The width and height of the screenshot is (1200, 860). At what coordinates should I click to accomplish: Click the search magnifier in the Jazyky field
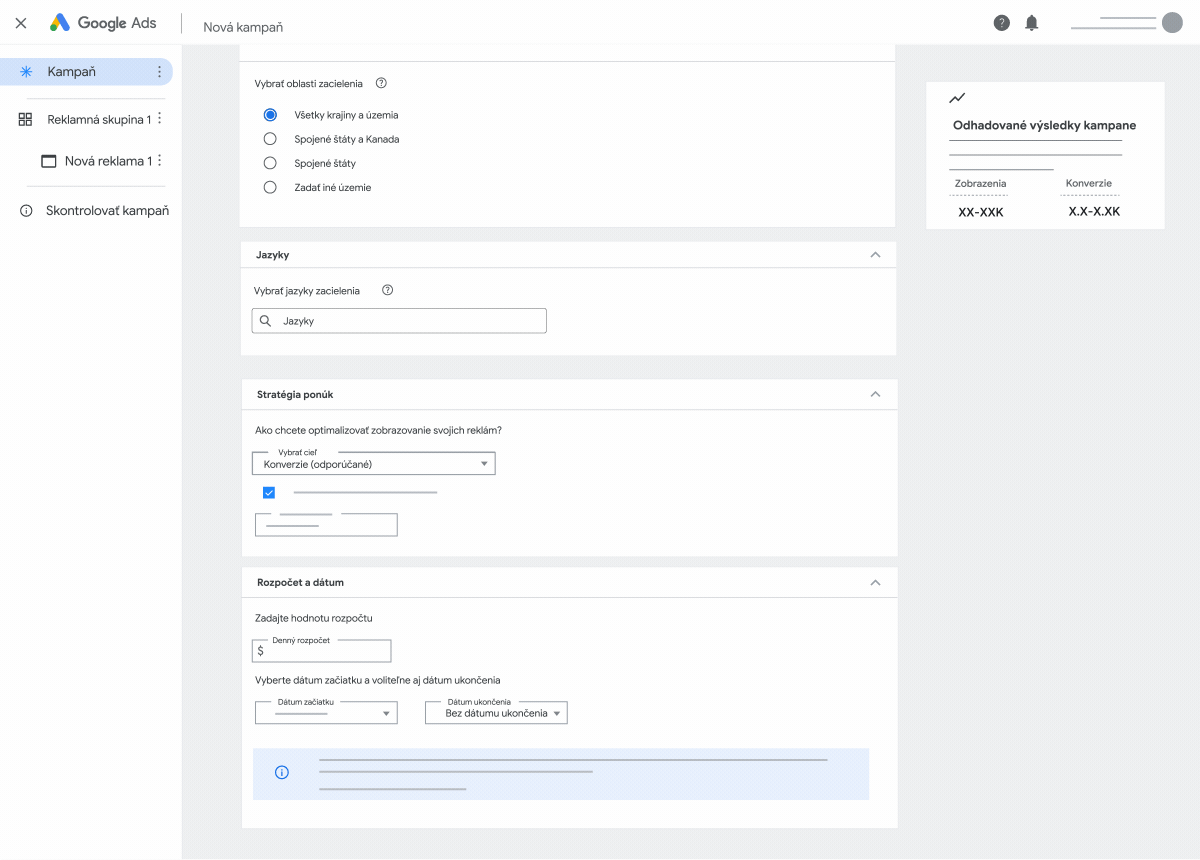click(265, 321)
